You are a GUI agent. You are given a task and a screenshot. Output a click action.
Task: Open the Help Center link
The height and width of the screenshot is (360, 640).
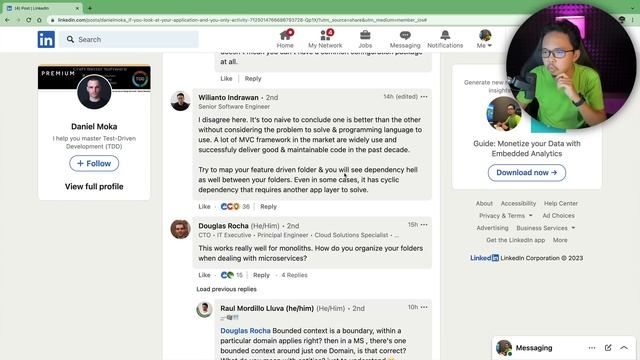(x=561, y=203)
